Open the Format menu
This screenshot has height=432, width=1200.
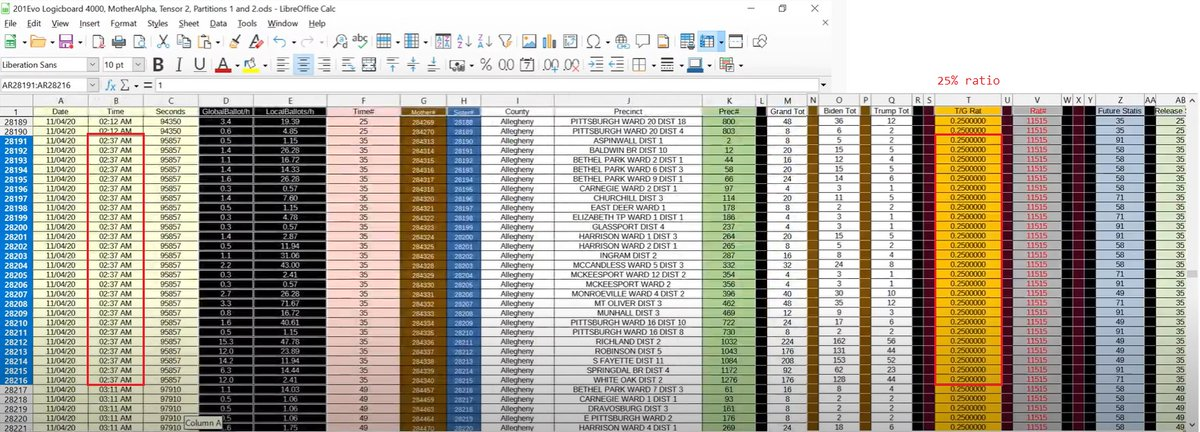click(124, 22)
